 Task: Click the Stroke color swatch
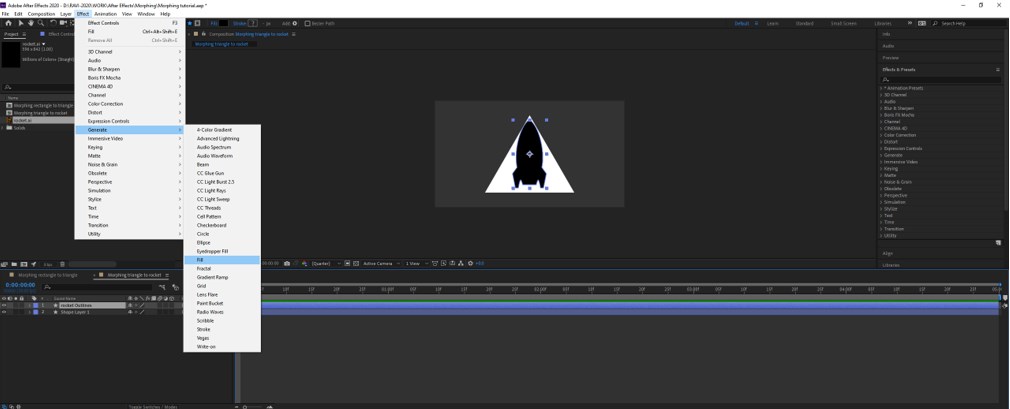(x=252, y=23)
